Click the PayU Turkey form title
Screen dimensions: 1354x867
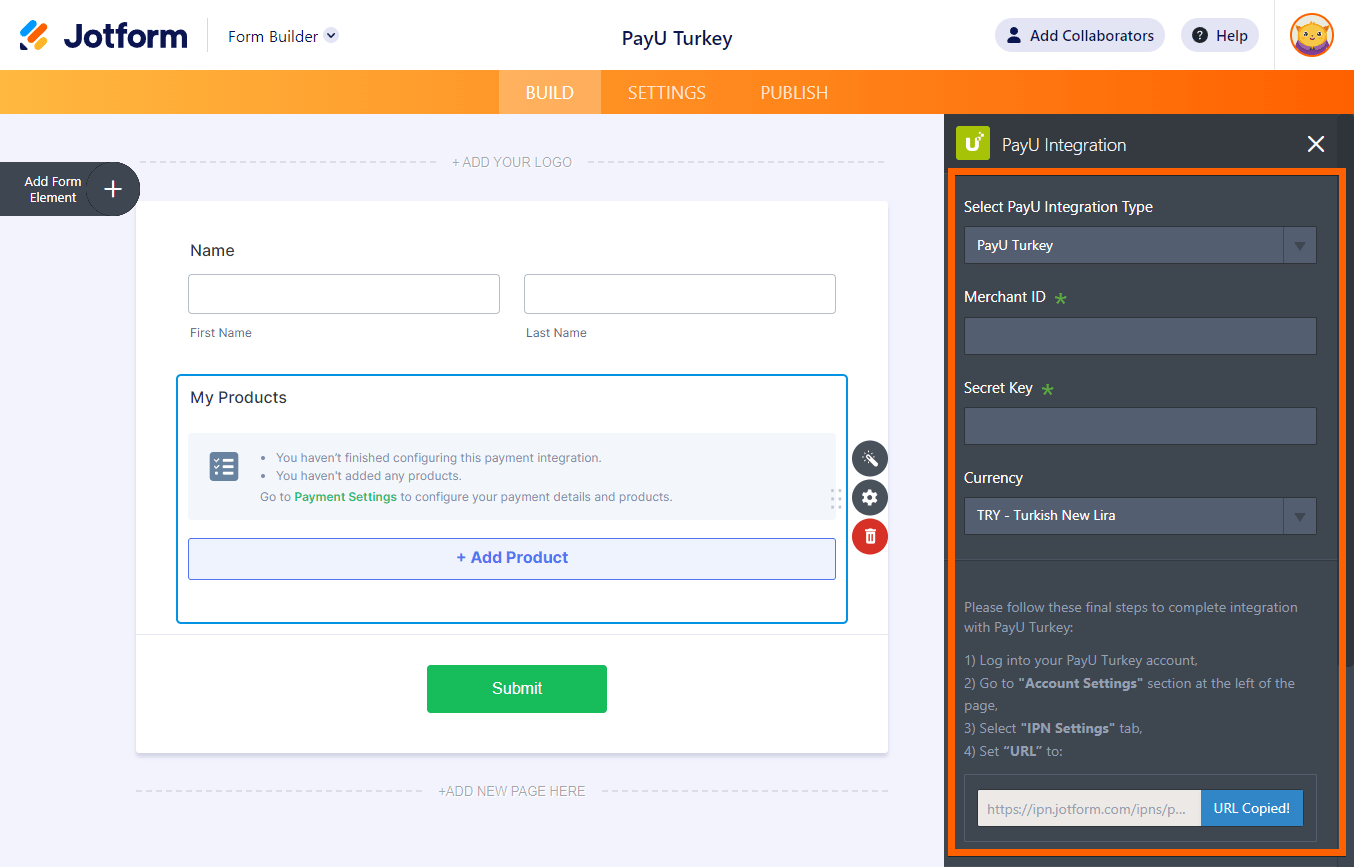coord(677,38)
